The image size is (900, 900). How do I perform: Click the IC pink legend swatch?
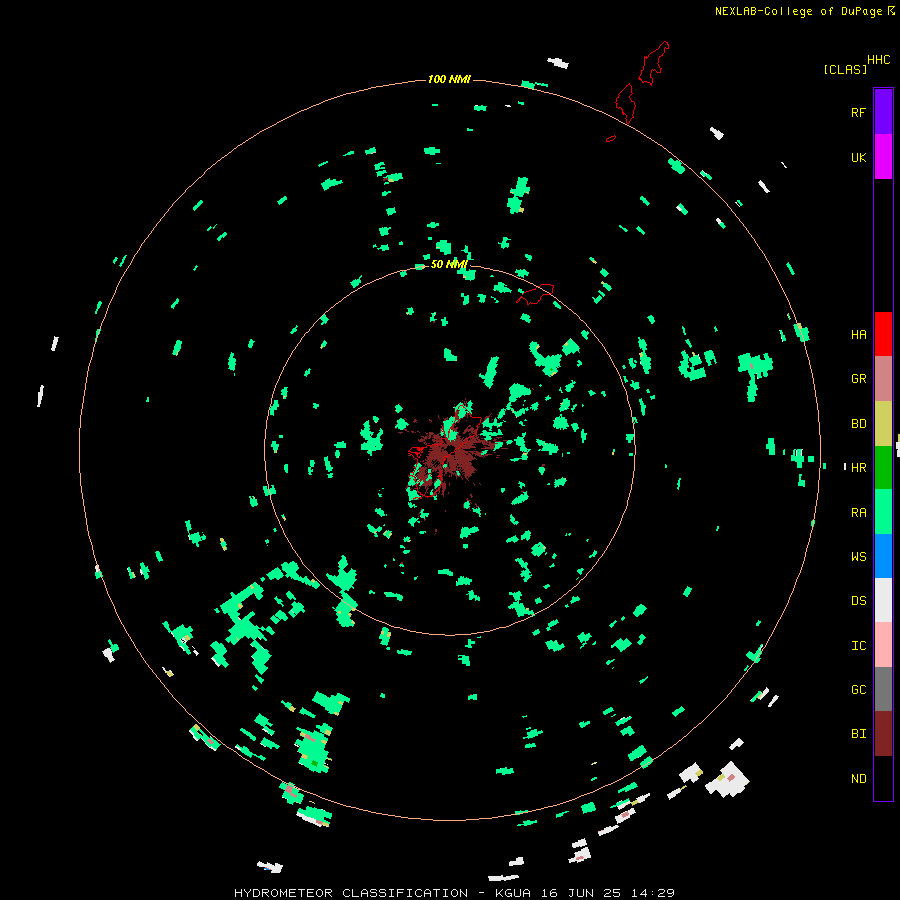pos(883,645)
